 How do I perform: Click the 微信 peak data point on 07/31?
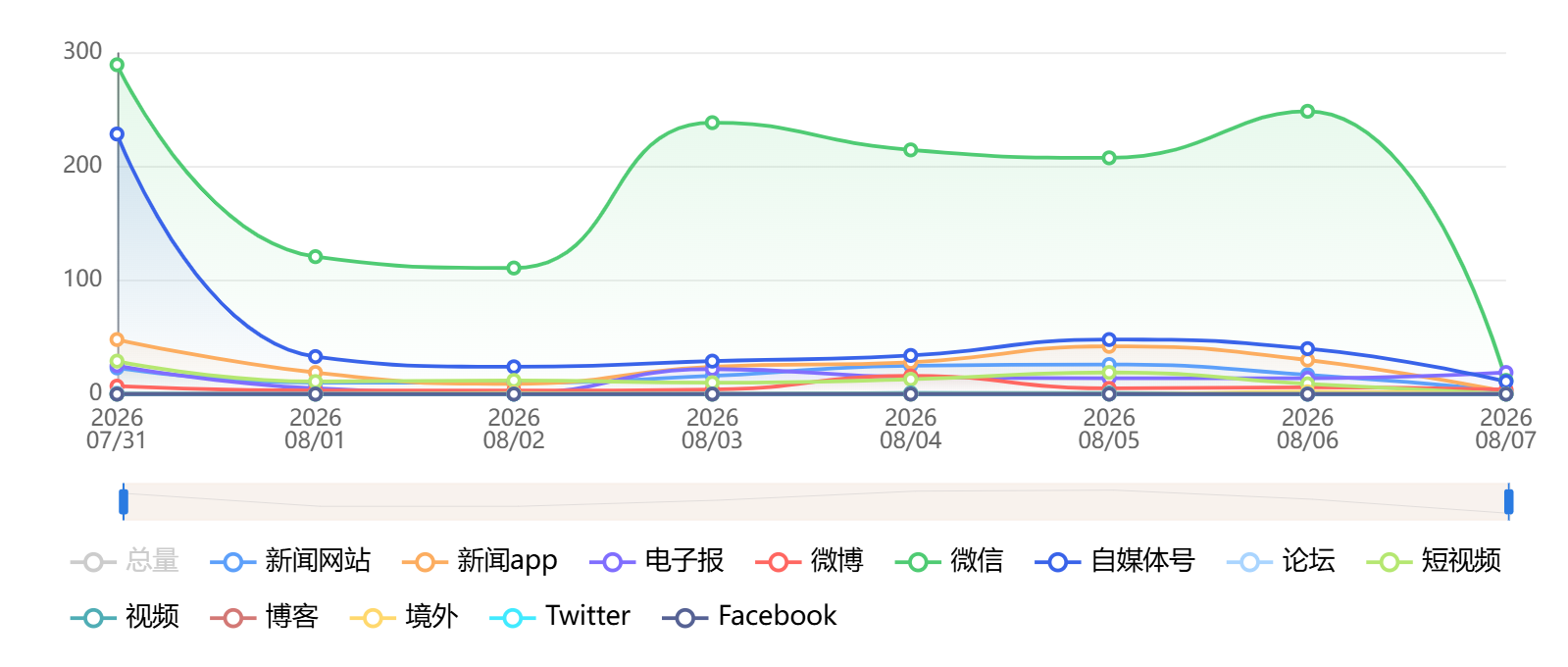point(118,65)
